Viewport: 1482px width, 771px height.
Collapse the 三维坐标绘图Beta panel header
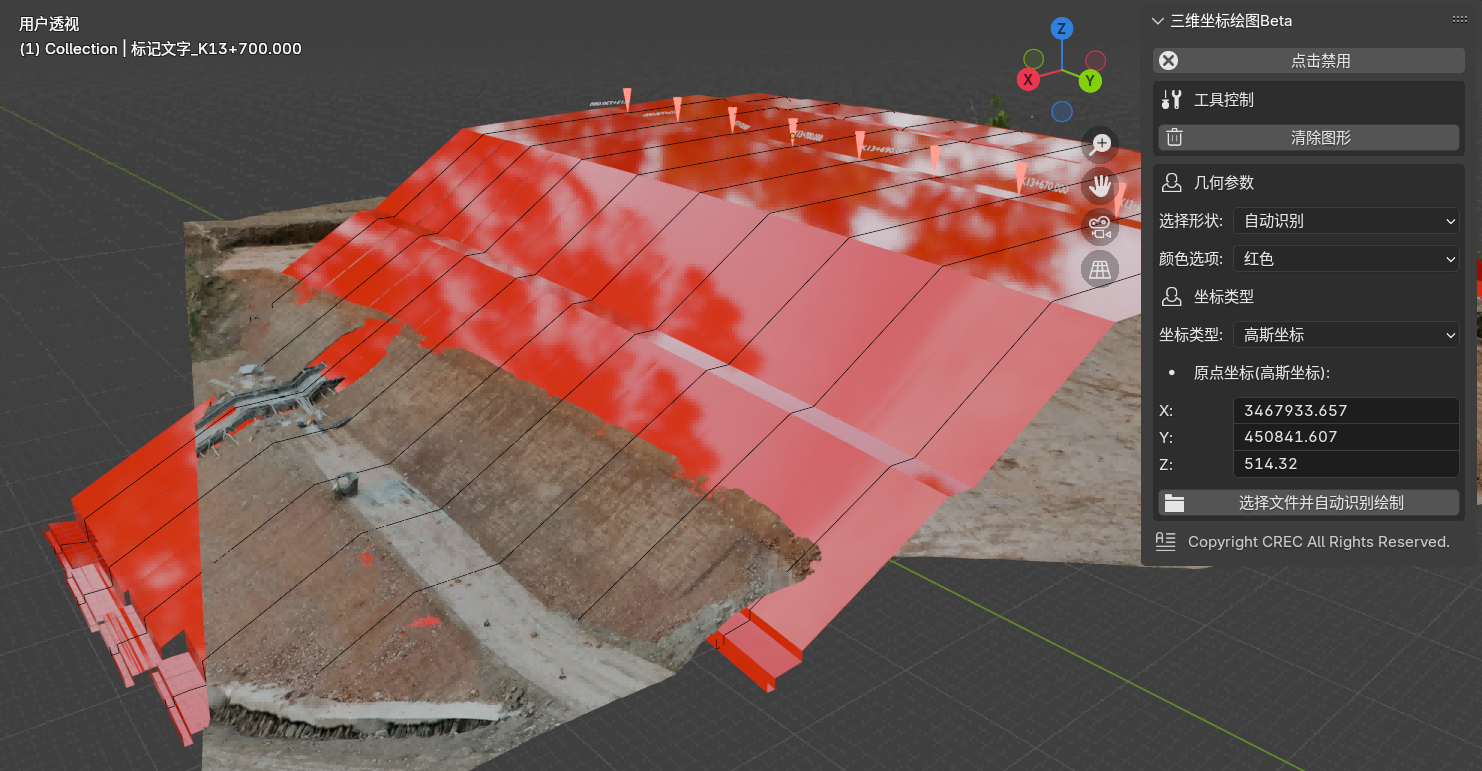[x=1158, y=21]
